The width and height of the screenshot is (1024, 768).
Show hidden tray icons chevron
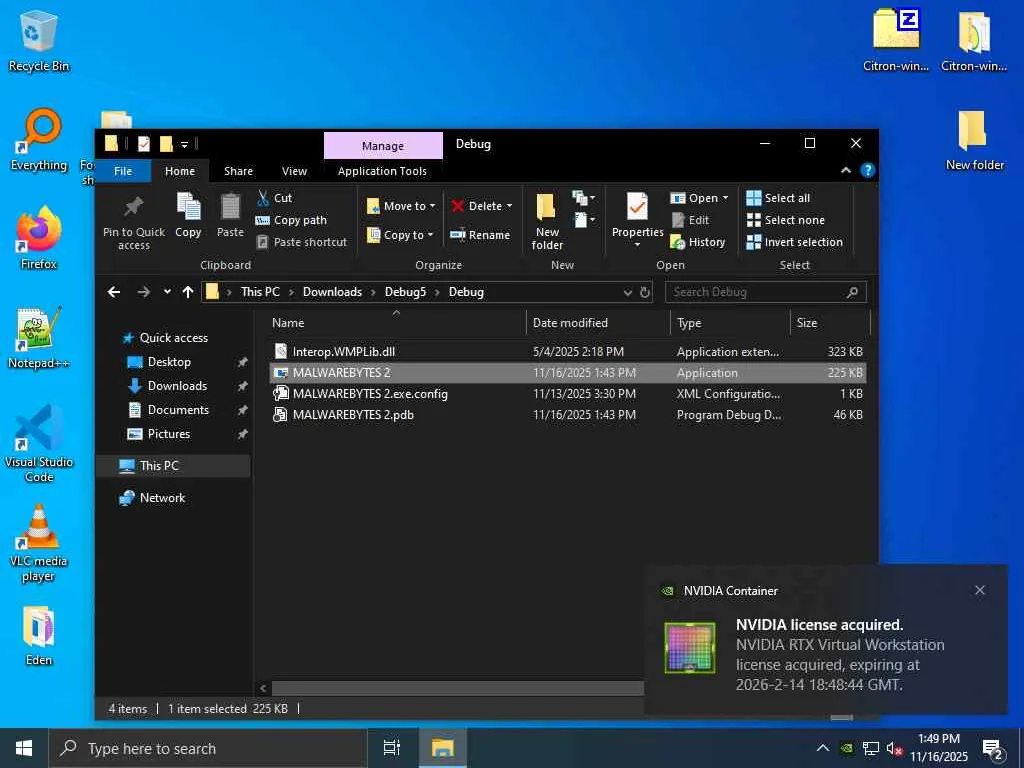(823, 748)
